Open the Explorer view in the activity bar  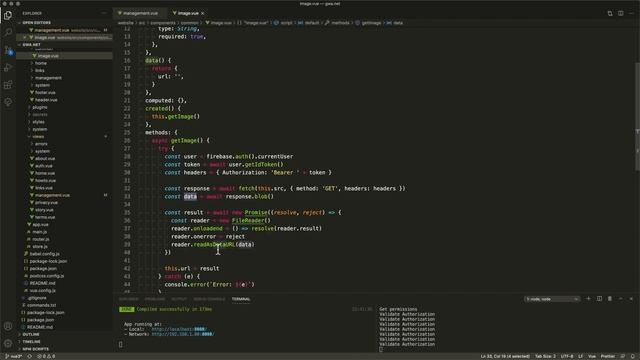tap(8, 16)
